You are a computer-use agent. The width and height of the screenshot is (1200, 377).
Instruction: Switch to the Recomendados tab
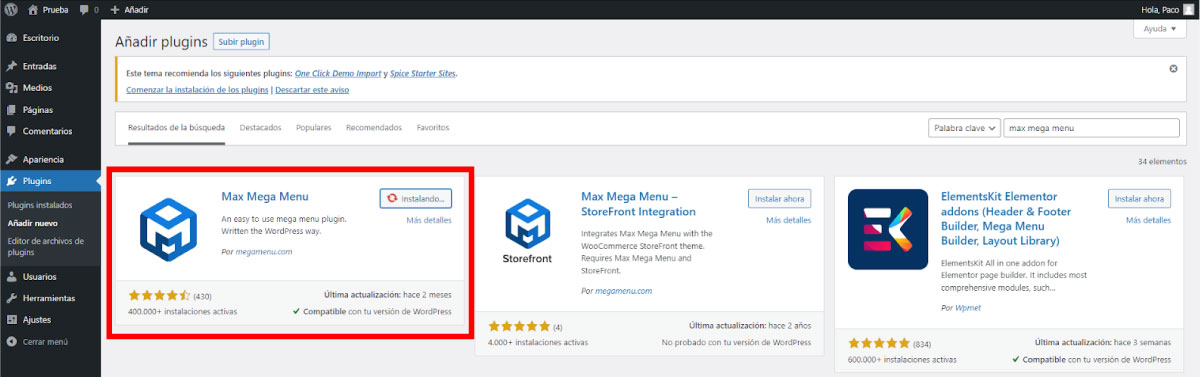tap(374, 128)
